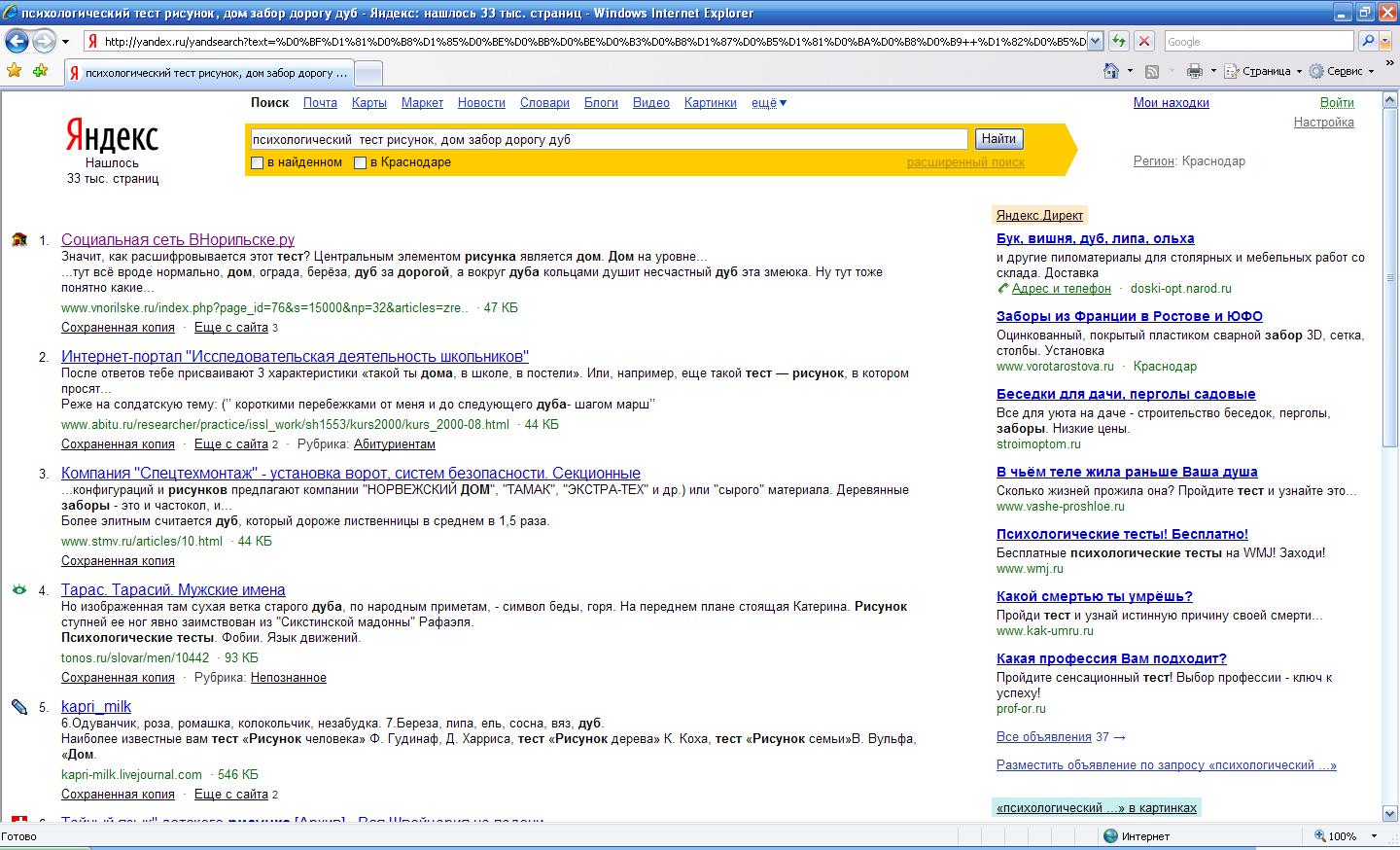The height and width of the screenshot is (850, 1400).
Task: Click the Регион link
Action: [x=1154, y=160]
